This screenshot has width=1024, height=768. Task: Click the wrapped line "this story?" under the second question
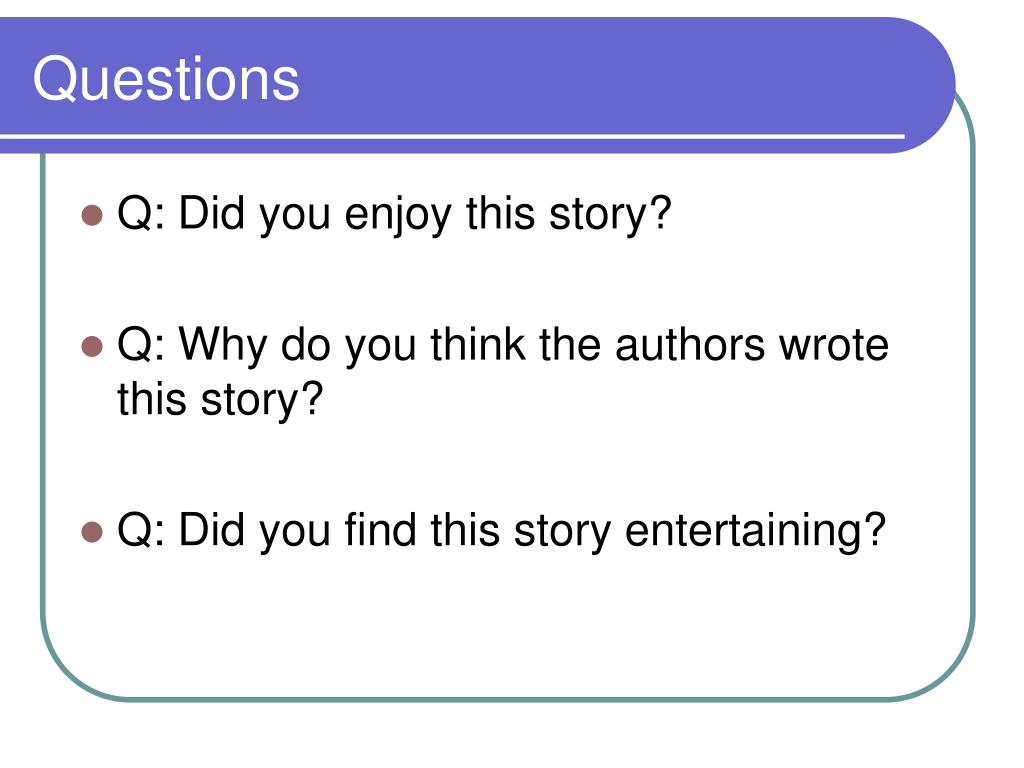pos(220,400)
